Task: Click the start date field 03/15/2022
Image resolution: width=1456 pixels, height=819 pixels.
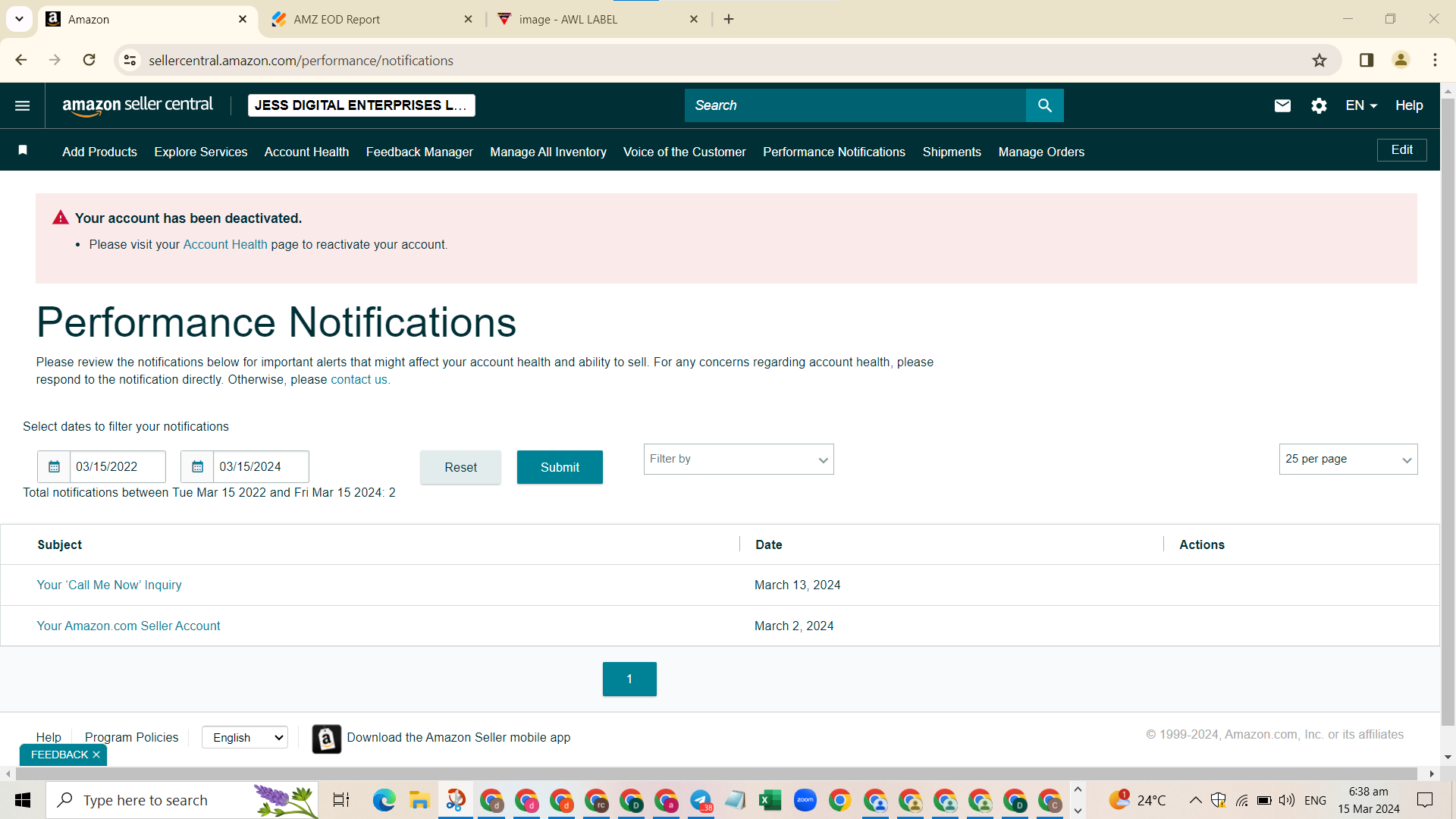Action: [118, 466]
